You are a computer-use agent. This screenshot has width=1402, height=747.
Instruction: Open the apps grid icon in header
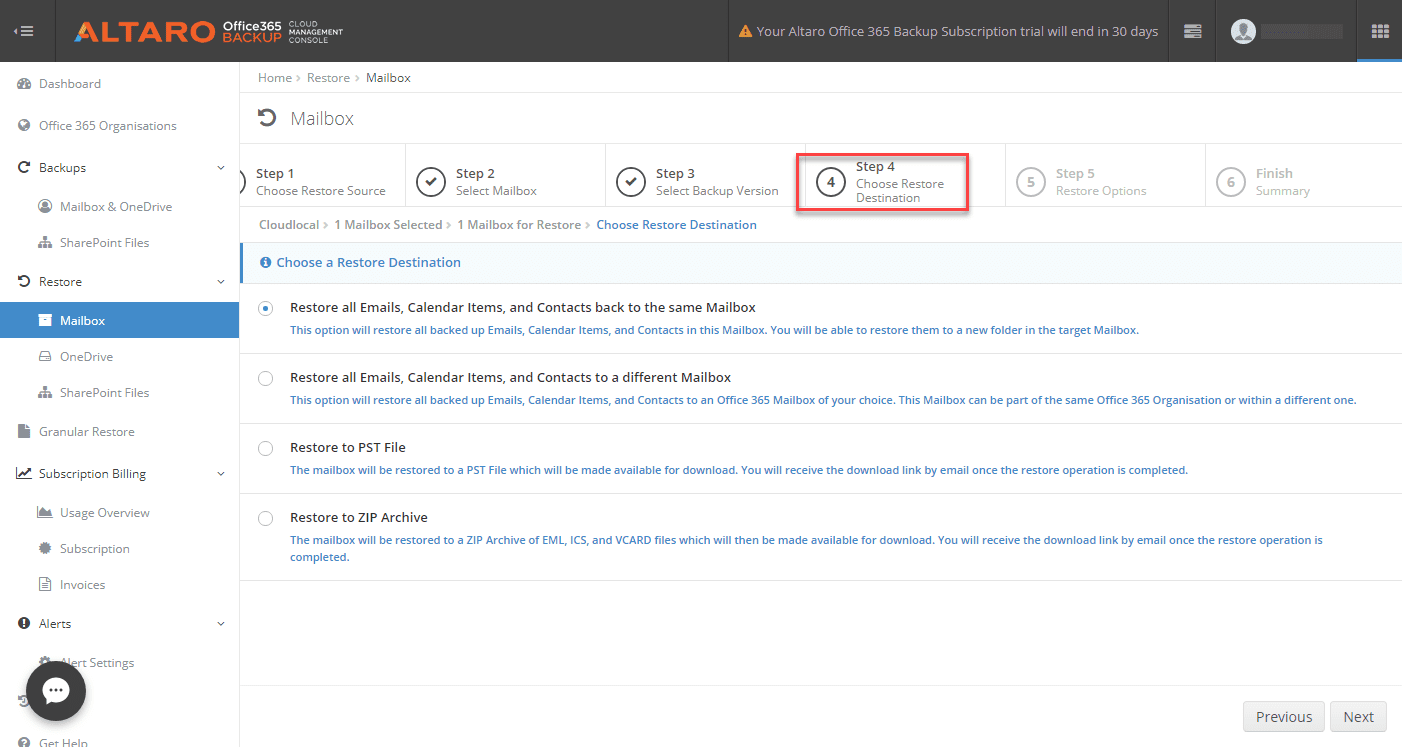click(x=1380, y=31)
